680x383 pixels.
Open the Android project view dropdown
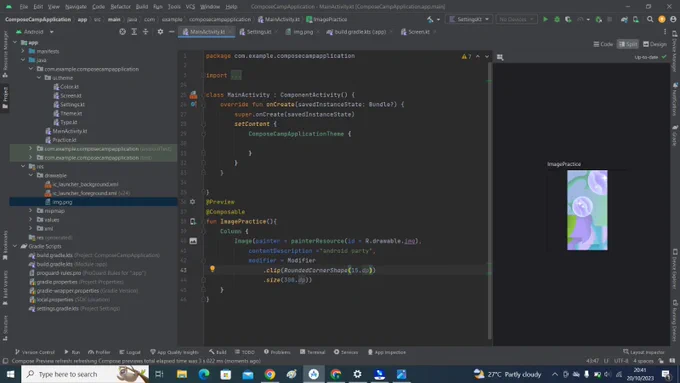click(x=35, y=32)
